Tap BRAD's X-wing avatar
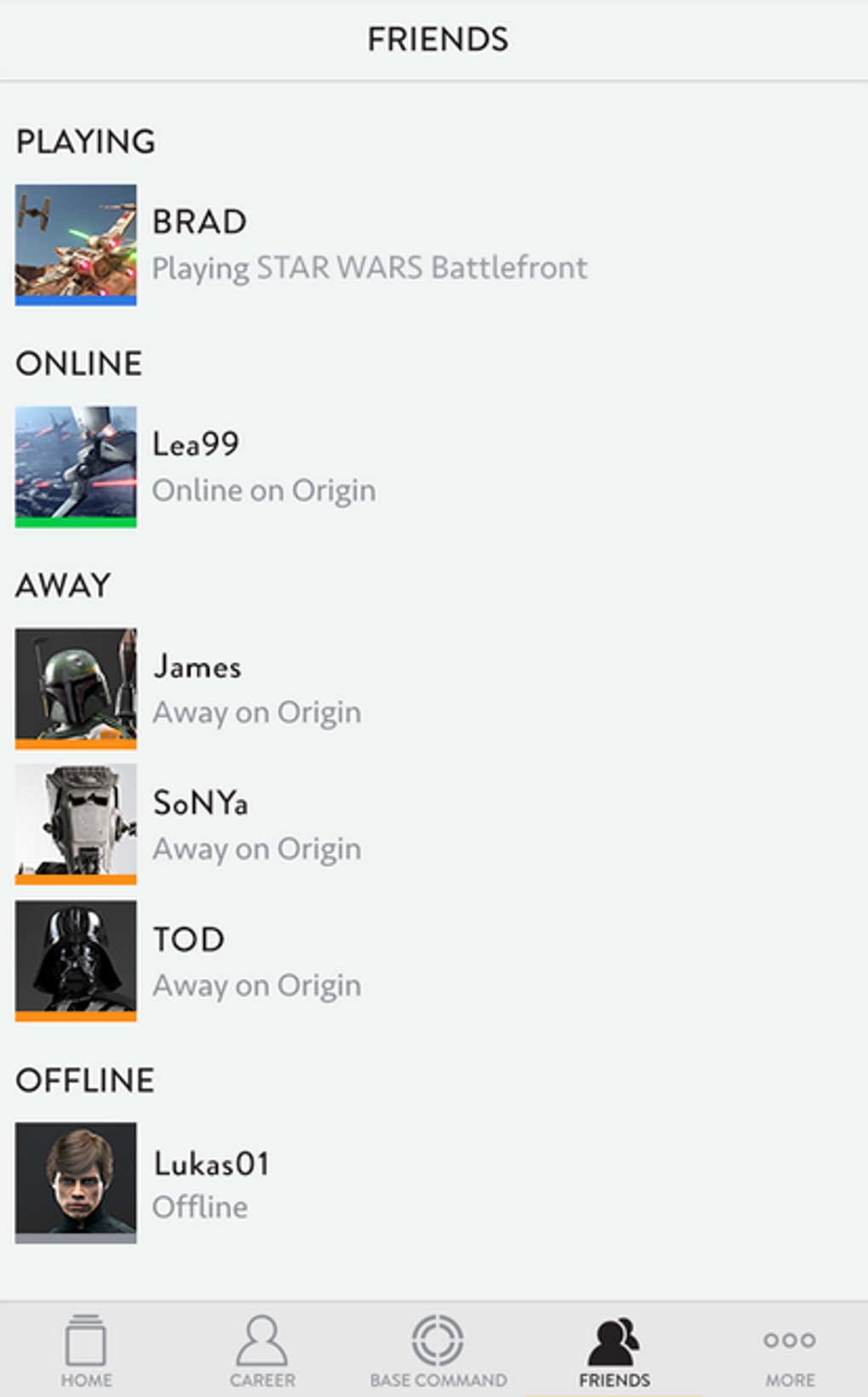868x1397 pixels. (76, 245)
